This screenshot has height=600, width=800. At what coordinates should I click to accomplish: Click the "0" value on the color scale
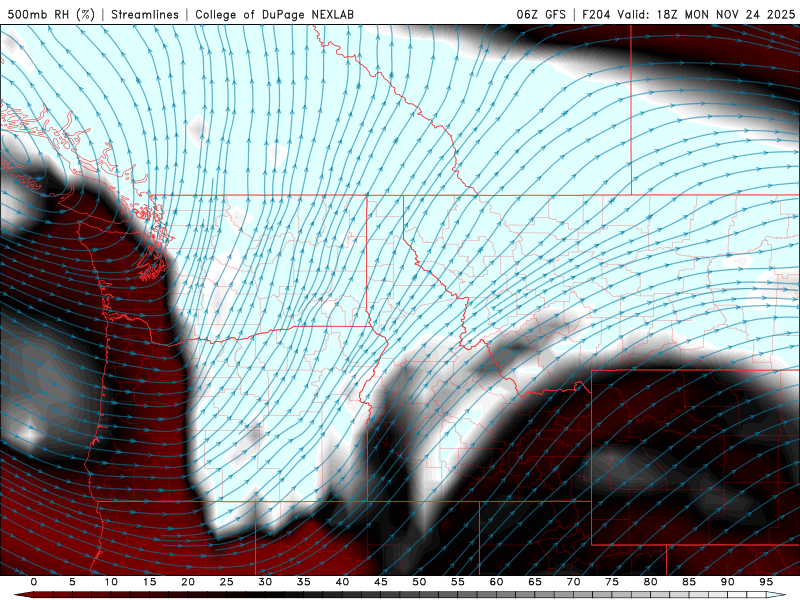pyautogui.click(x=34, y=582)
